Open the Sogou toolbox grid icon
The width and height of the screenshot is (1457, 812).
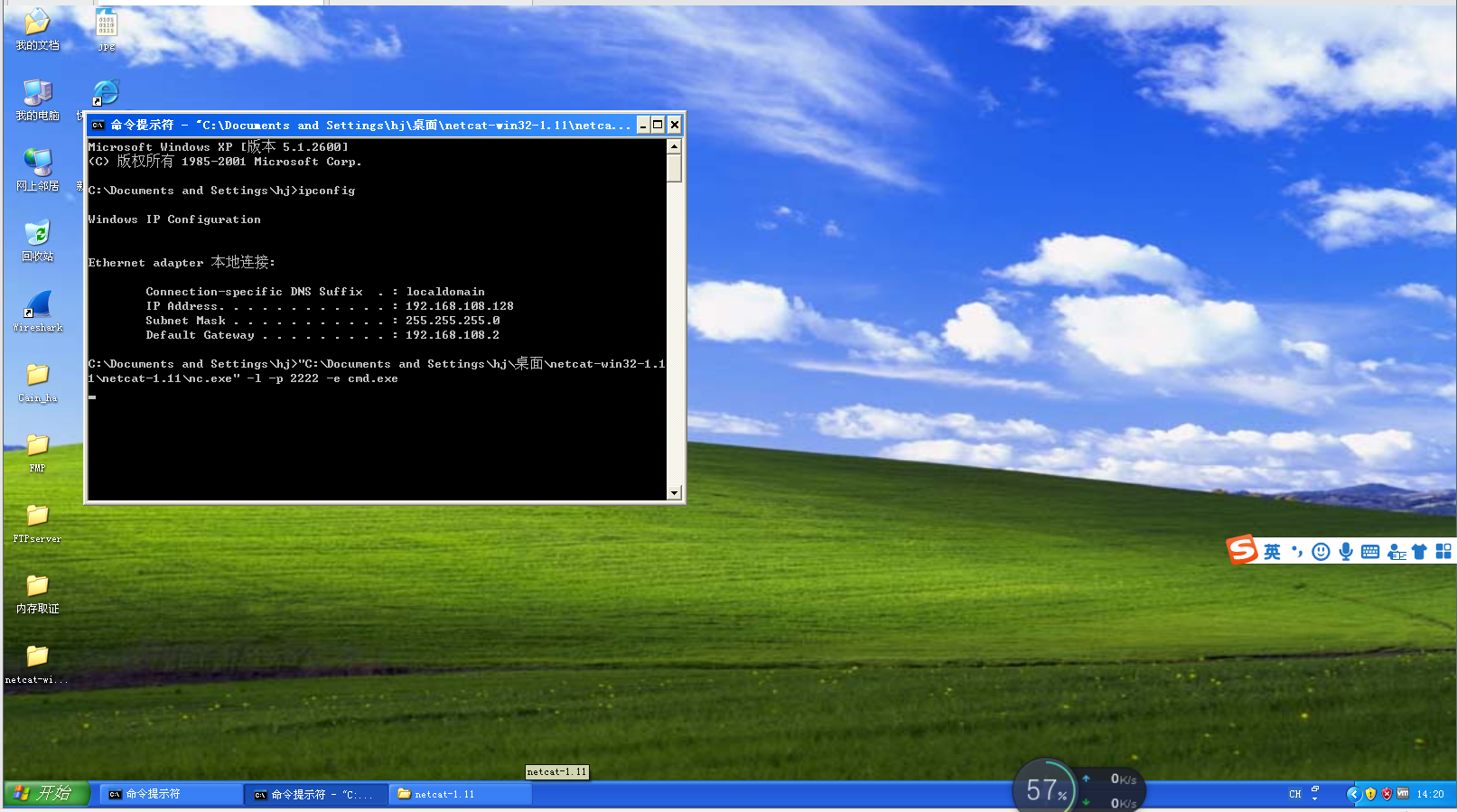1443,552
